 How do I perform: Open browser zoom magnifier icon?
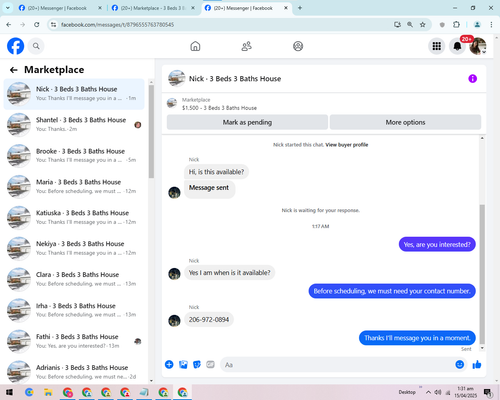pos(410,24)
